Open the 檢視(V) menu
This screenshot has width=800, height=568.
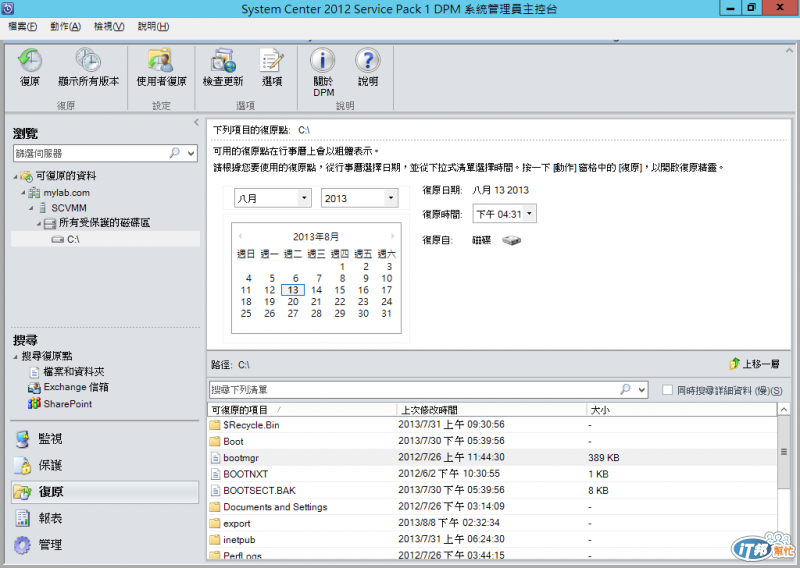[109, 27]
